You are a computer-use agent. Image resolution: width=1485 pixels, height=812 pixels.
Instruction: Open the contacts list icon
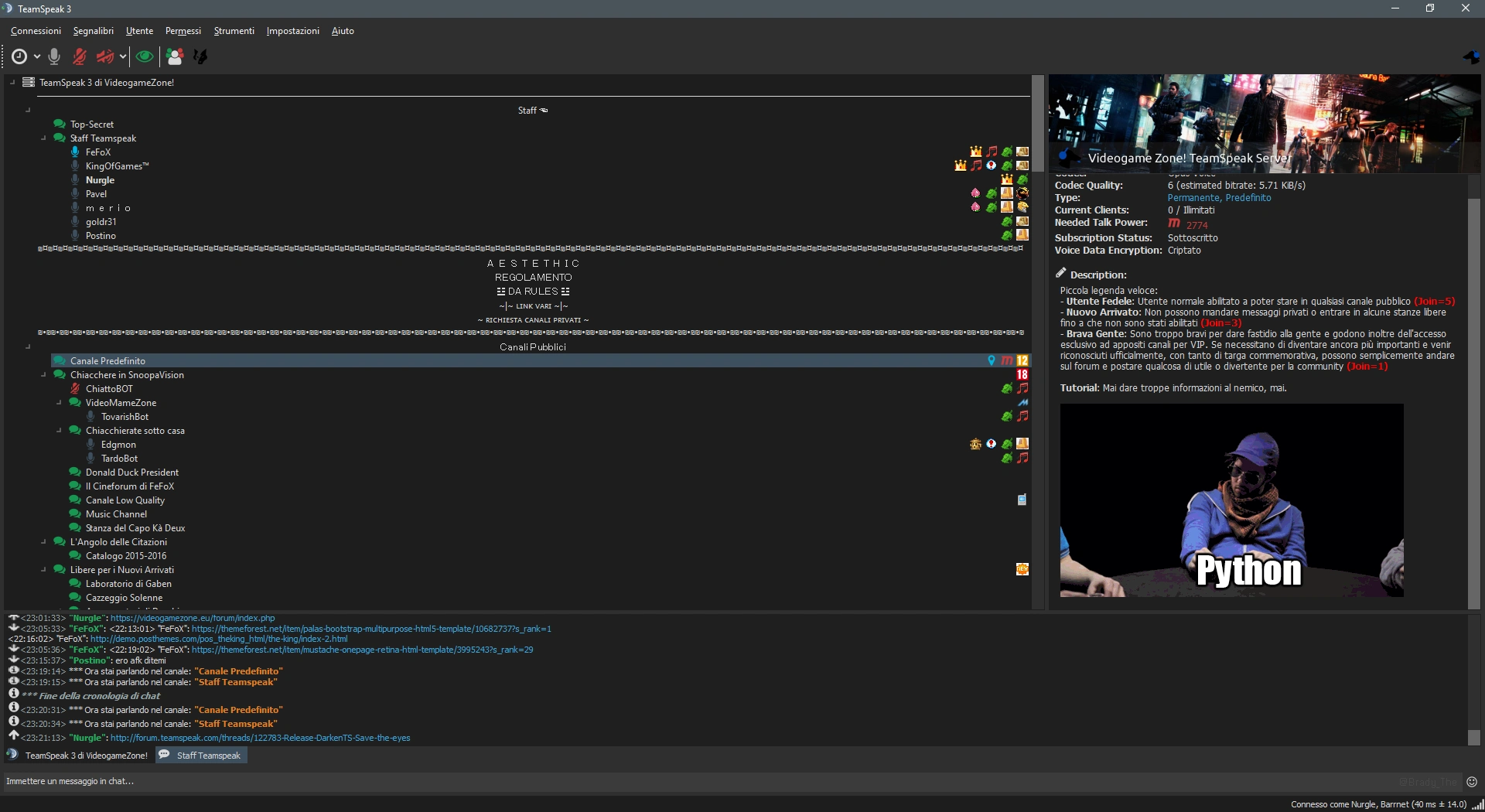click(x=175, y=56)
